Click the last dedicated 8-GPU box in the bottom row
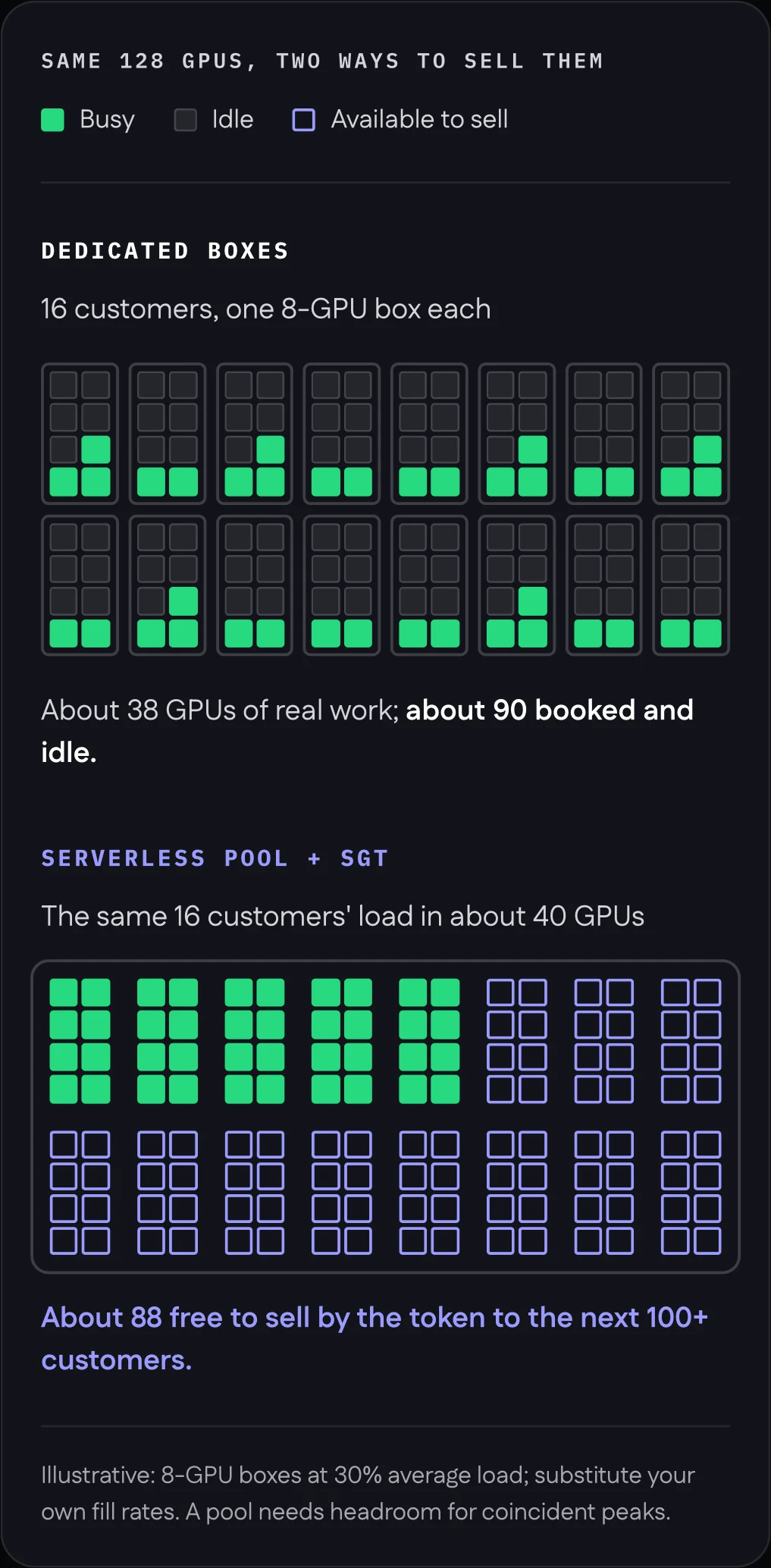Screen dimensions: 771x1568 click(x=691, y=585)
